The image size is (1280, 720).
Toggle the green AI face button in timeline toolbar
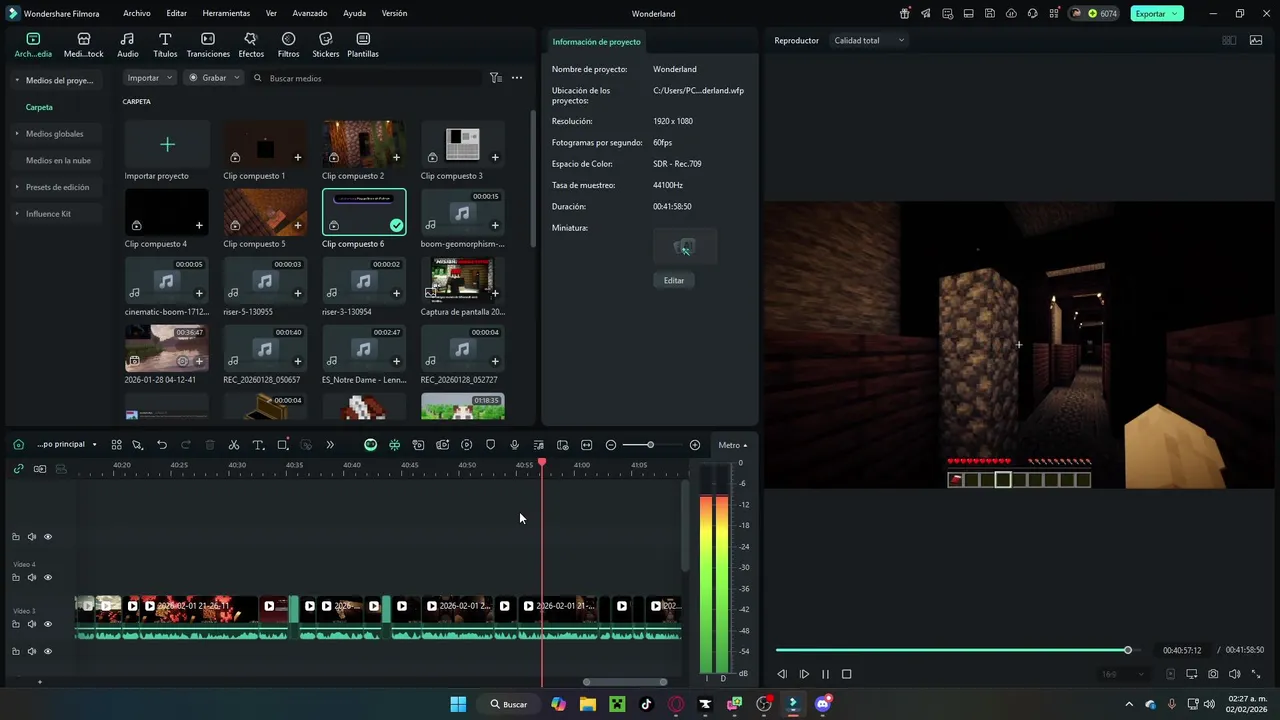(x=370, y=445)
